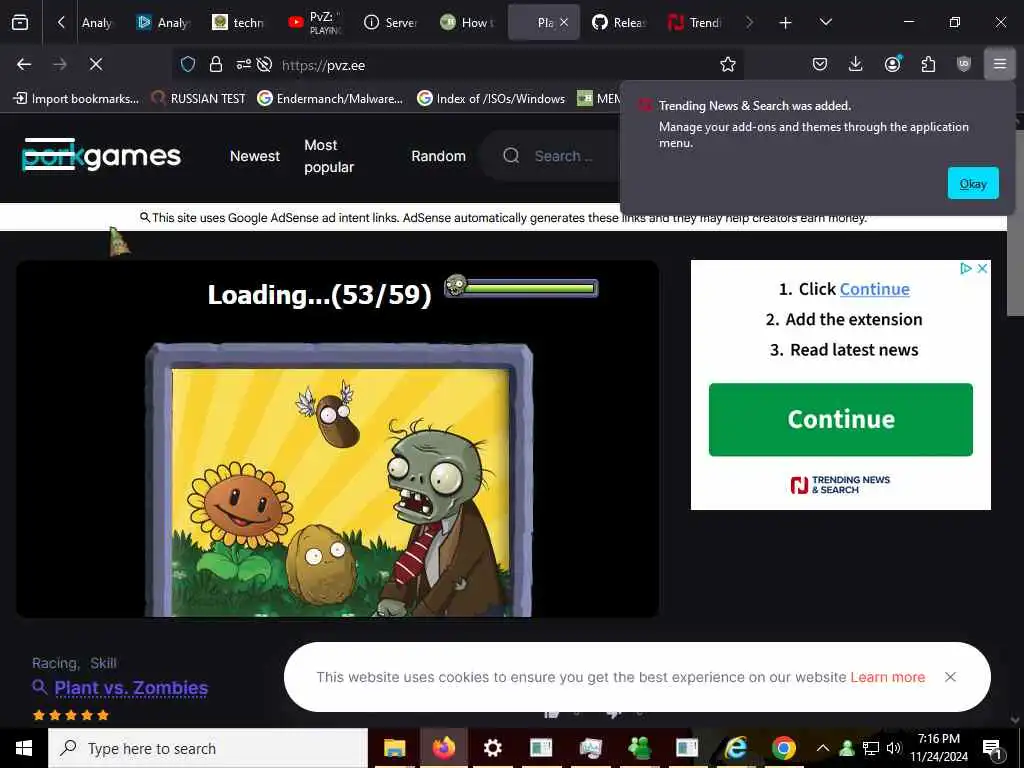Open Settings gear in taskbar
The image size is (1024, 768).
[x=492, y=748]
